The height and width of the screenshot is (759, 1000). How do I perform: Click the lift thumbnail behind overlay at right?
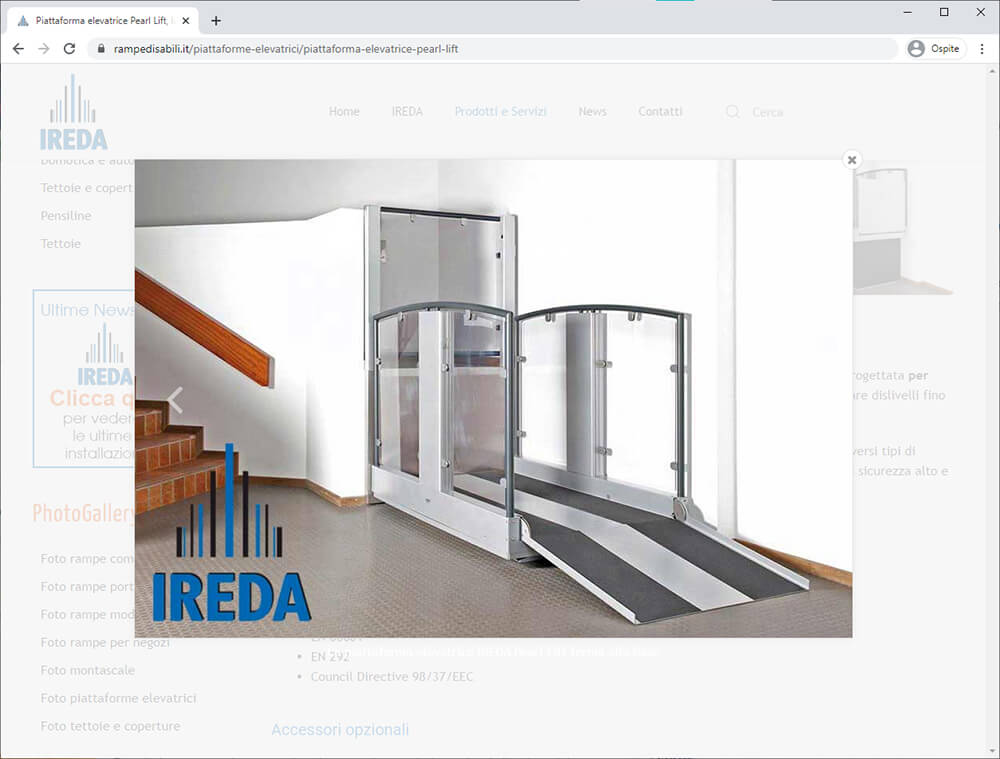[x=902, y=230]
